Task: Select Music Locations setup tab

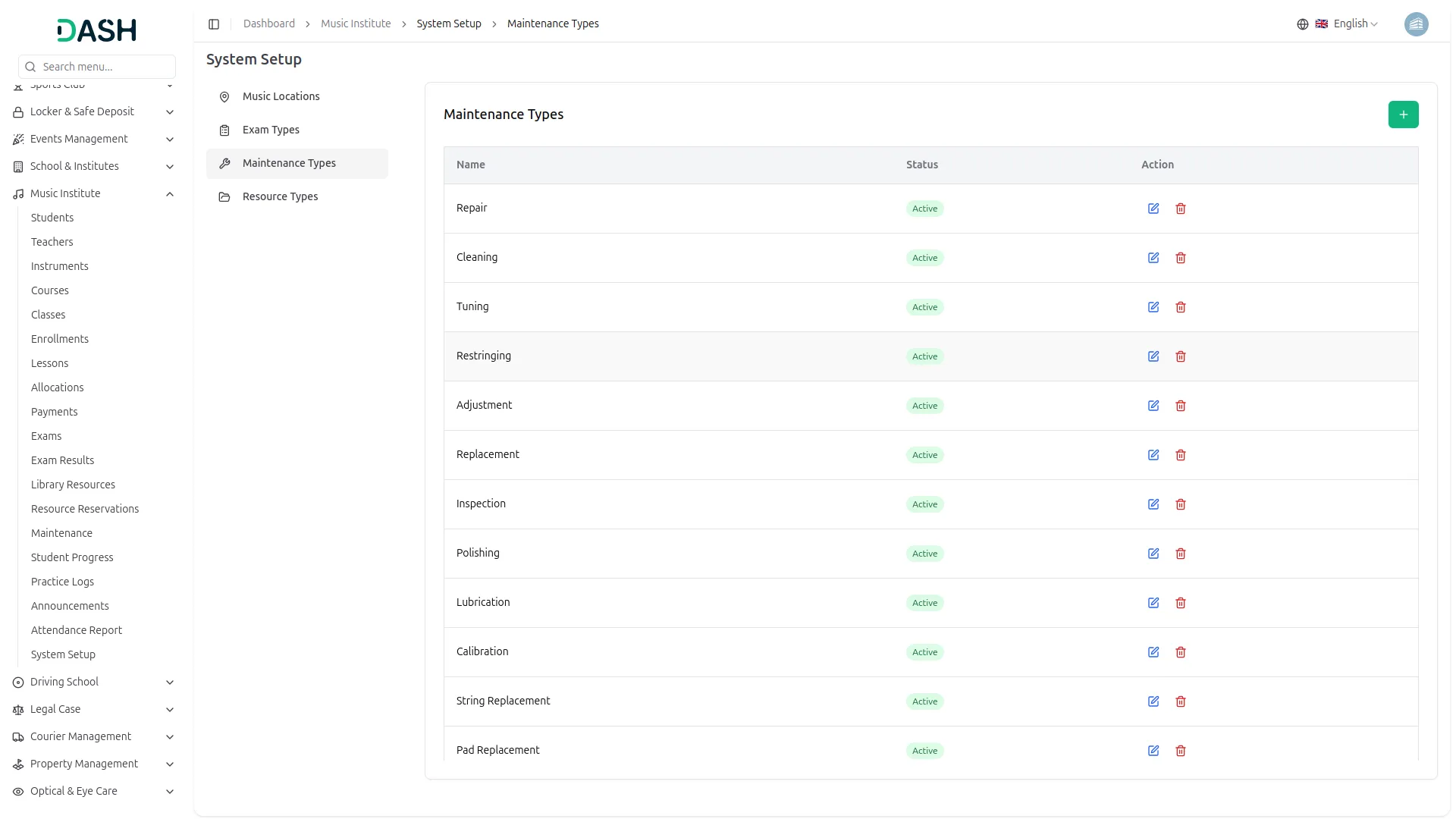Action: [281, 97]
